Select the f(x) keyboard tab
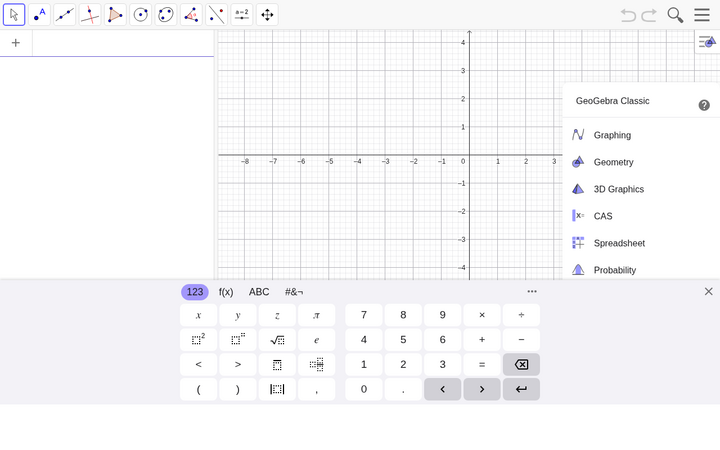Viewport: 720px width, 450px height. 226,292
